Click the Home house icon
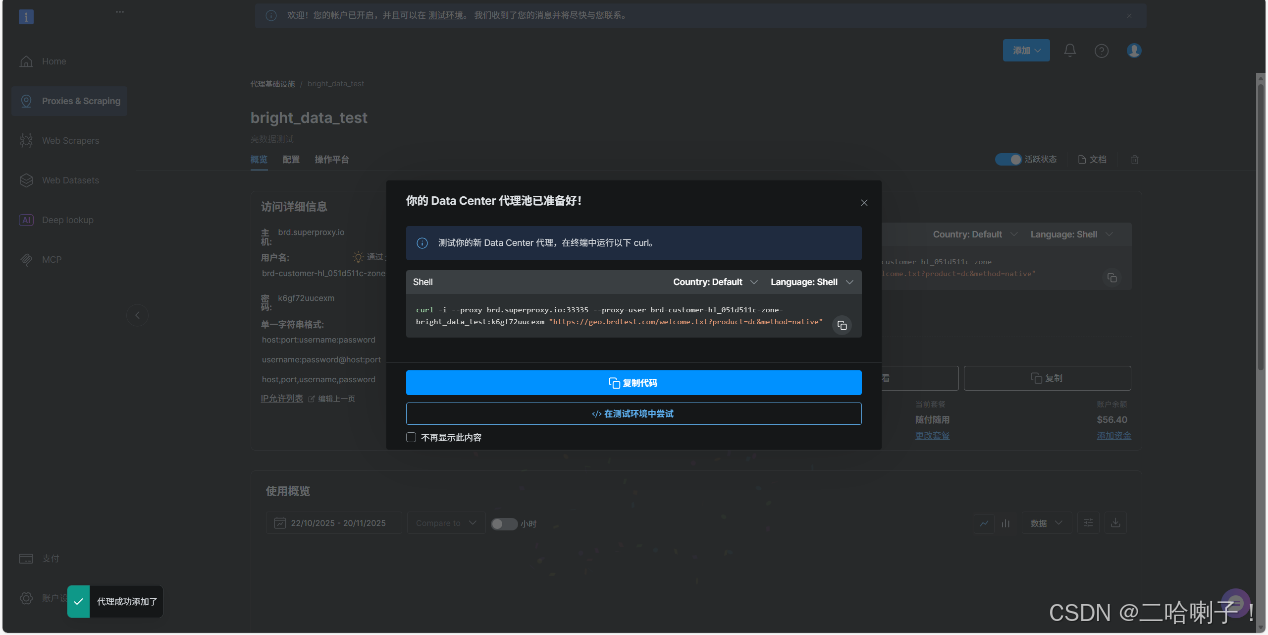The image size is (1268, 635). (x=27, y=62)
